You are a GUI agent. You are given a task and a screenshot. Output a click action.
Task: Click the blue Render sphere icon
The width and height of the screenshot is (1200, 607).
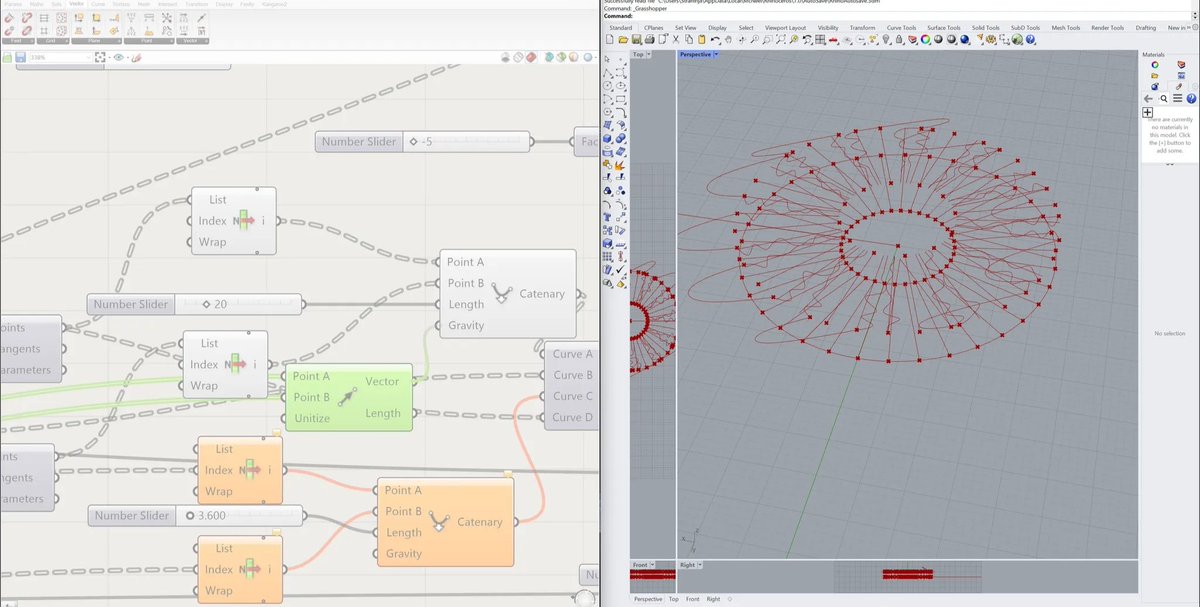[965, 39]
